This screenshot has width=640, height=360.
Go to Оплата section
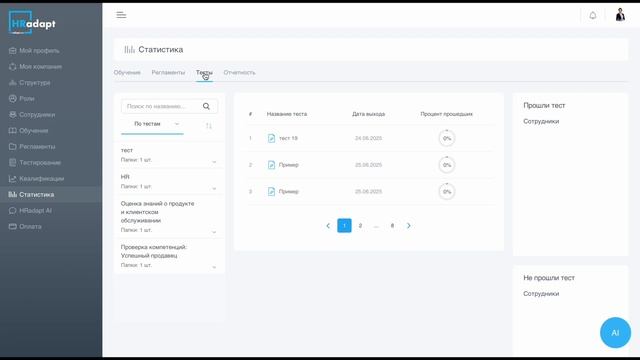click(25, 227)
